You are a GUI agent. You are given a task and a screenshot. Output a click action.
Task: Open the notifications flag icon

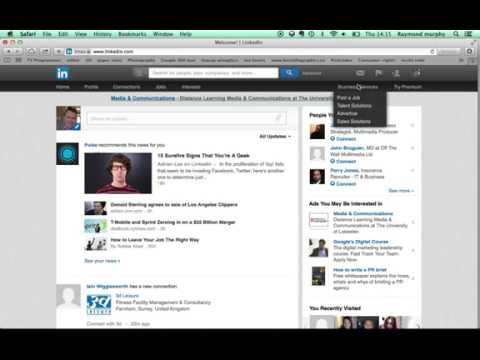(379, 73)
